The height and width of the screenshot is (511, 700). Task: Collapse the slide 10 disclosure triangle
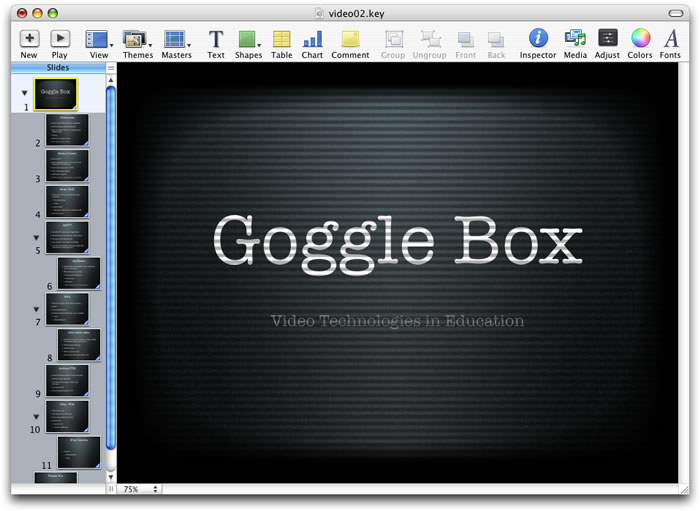36,417
